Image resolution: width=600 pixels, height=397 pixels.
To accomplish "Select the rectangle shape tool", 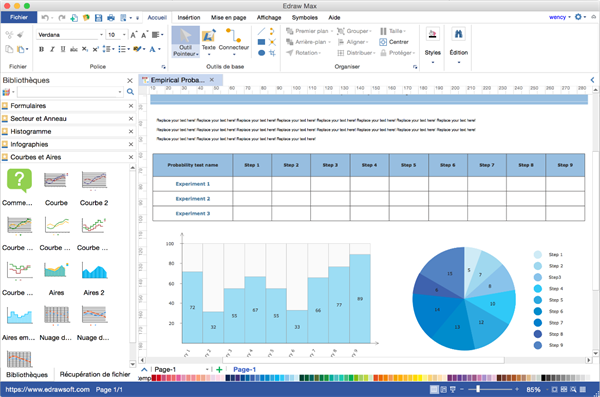I will [x=261, y=42].
